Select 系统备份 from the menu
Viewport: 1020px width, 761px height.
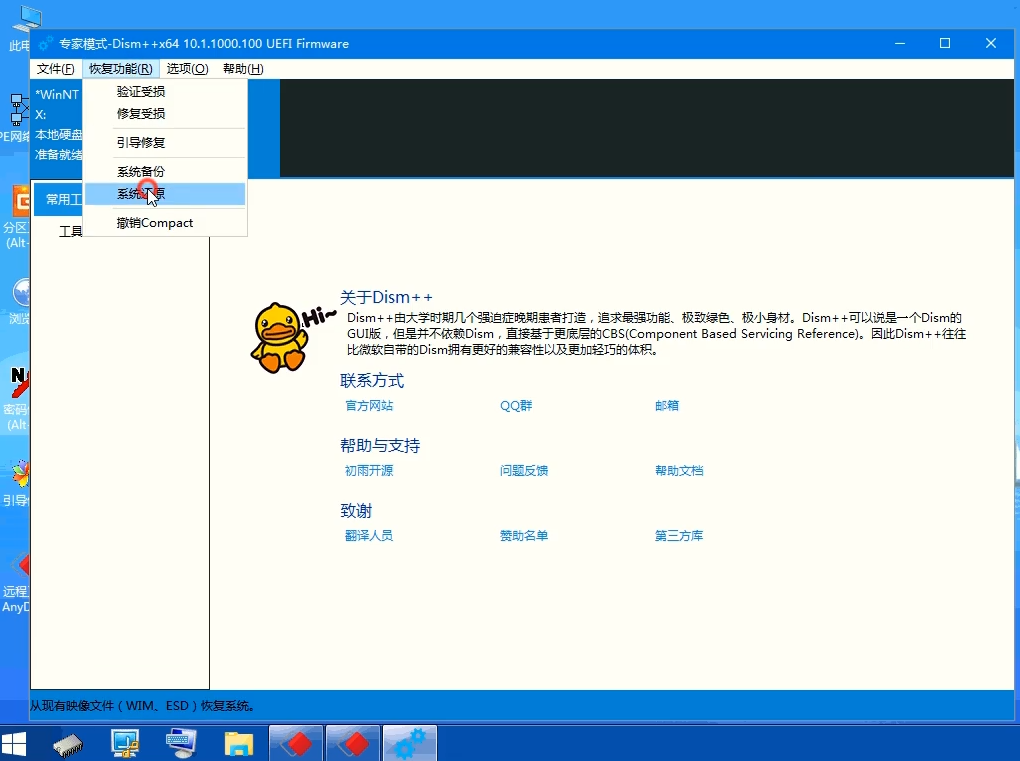[141, 171]
